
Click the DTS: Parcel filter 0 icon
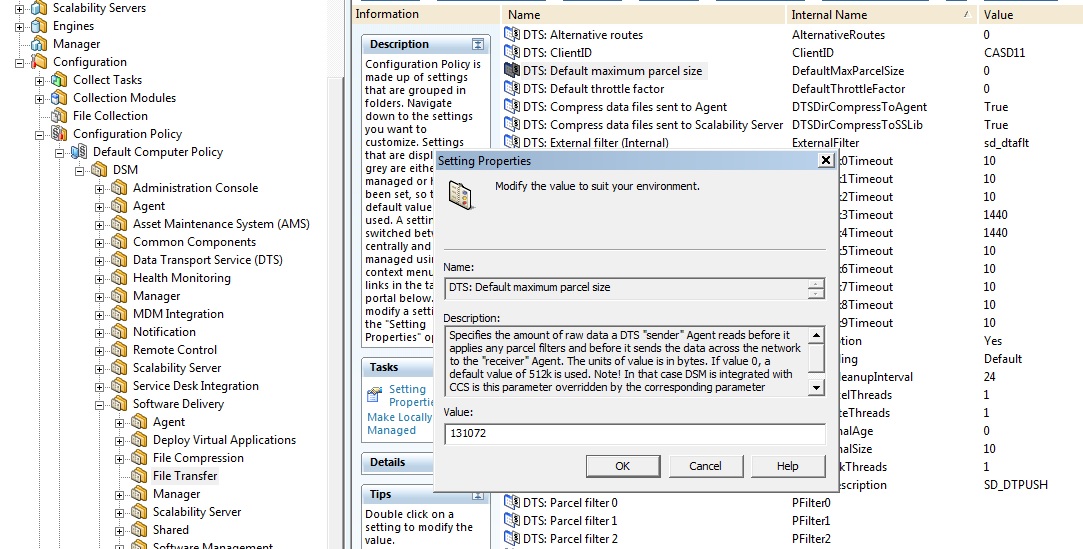point(512,503)
